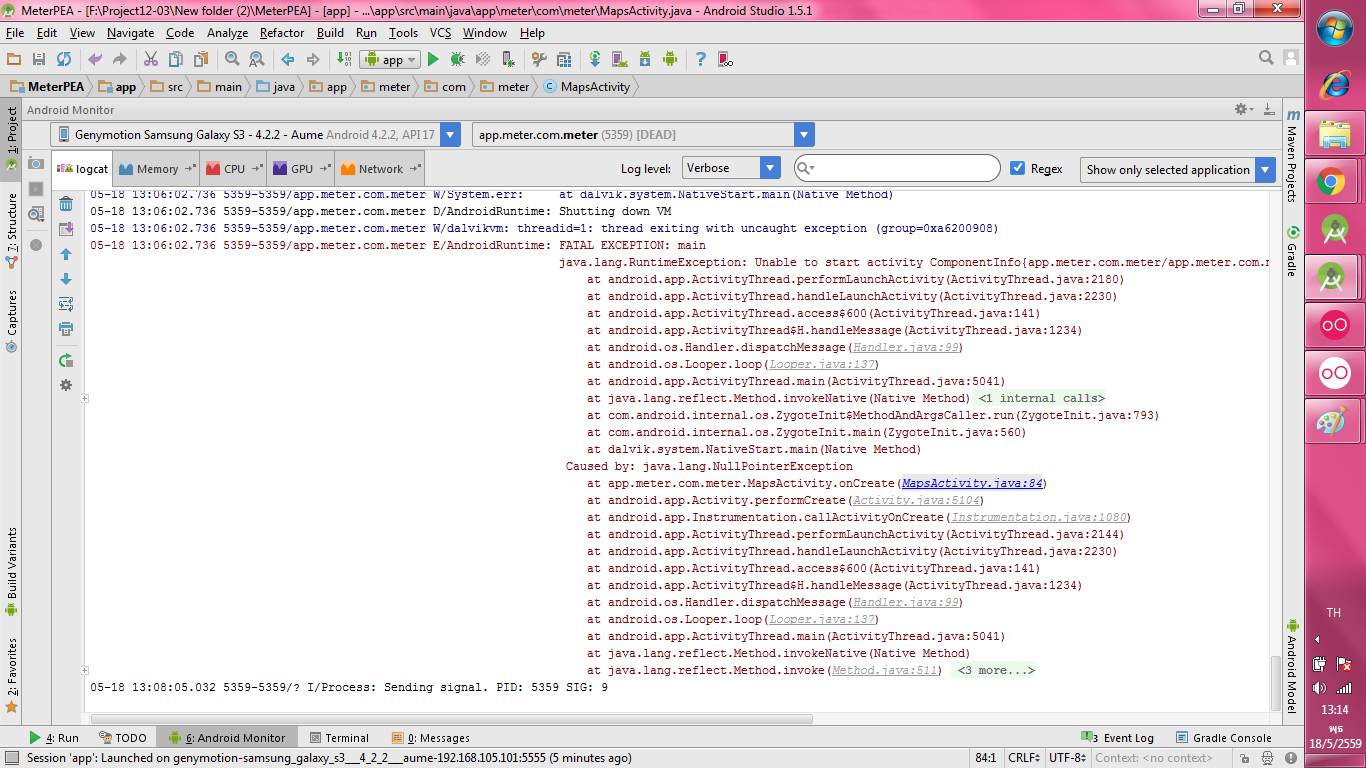
Task: Open logcat settings gear icon
Action: coord(66,385)
